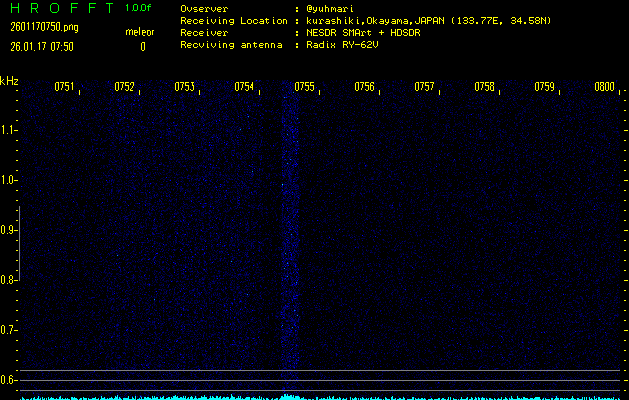This screenshot has width=629, height=400.
Task: Click the 0754 time marker
Action: click(244, 87)
